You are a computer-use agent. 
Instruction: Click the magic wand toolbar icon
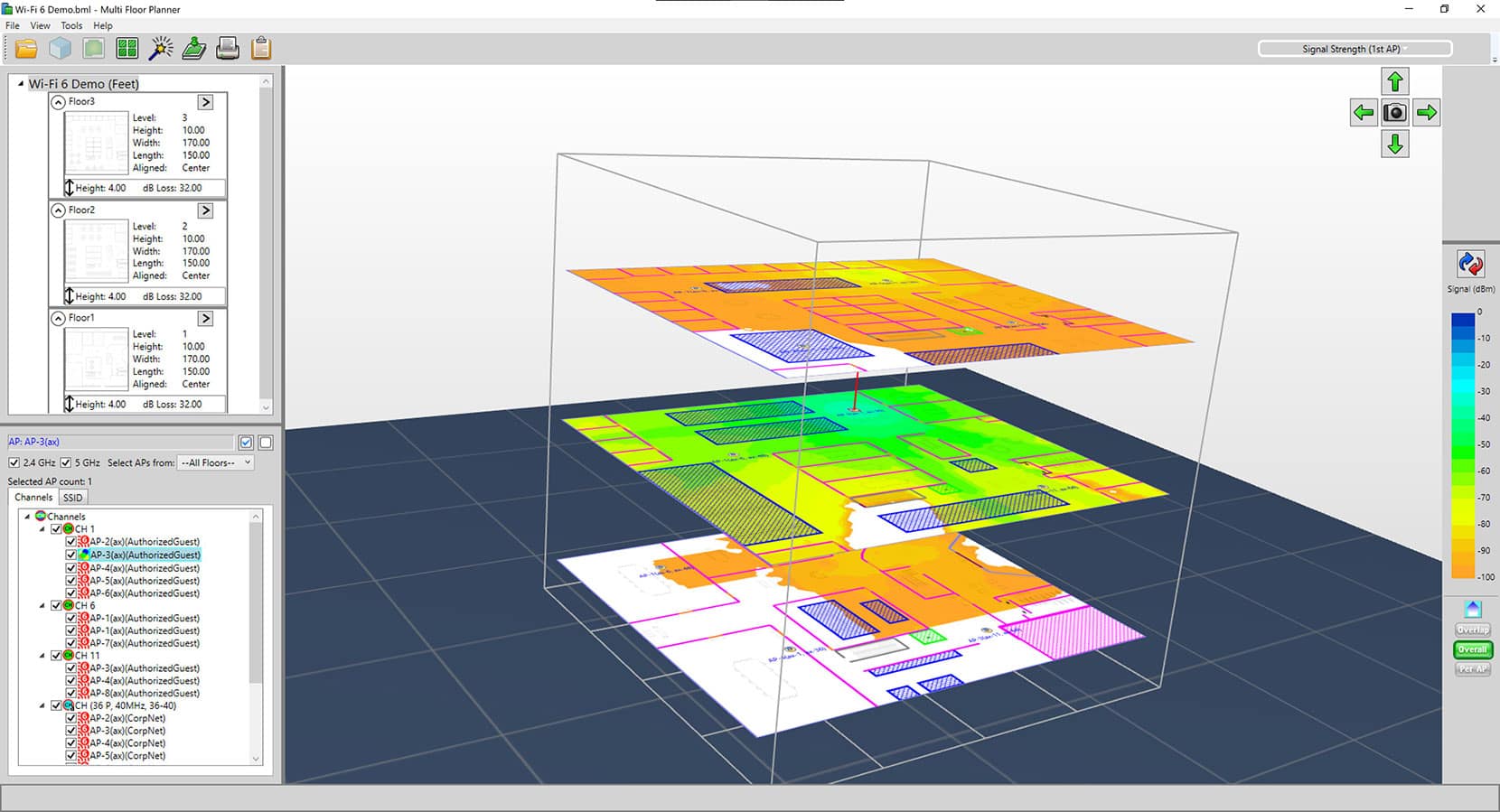coord(161,49)
